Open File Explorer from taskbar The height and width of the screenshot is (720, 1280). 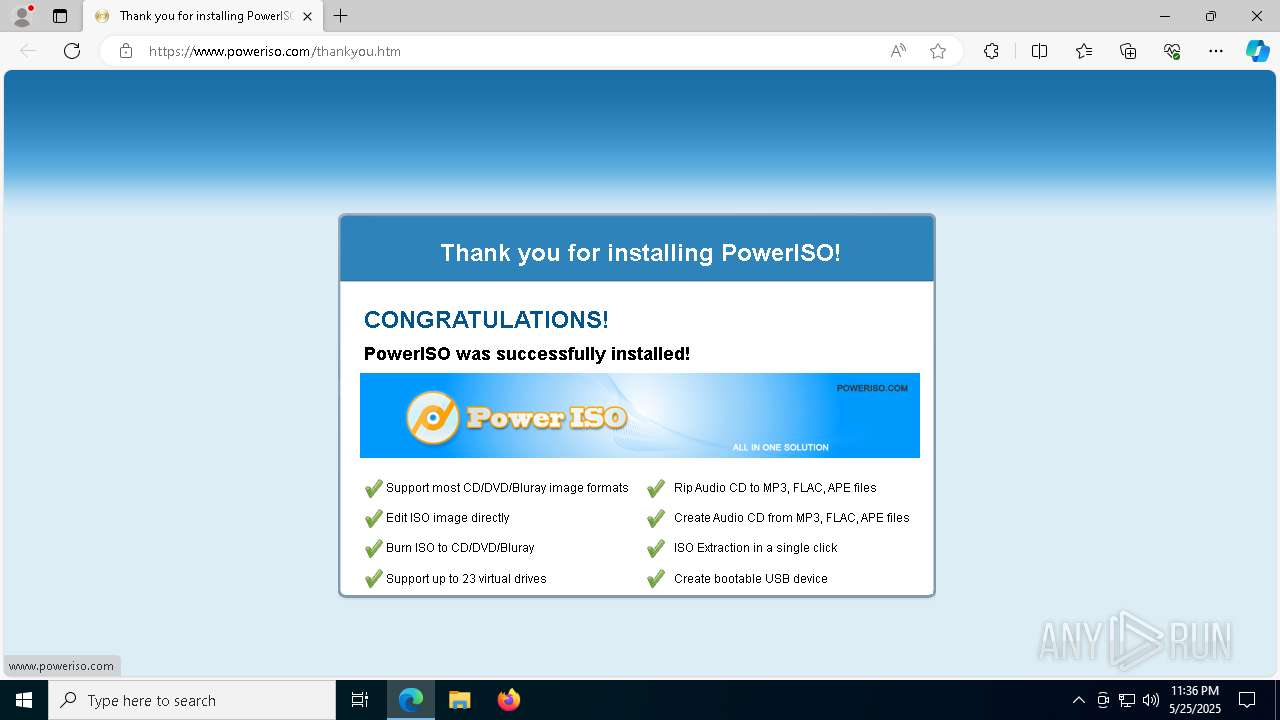459,700
